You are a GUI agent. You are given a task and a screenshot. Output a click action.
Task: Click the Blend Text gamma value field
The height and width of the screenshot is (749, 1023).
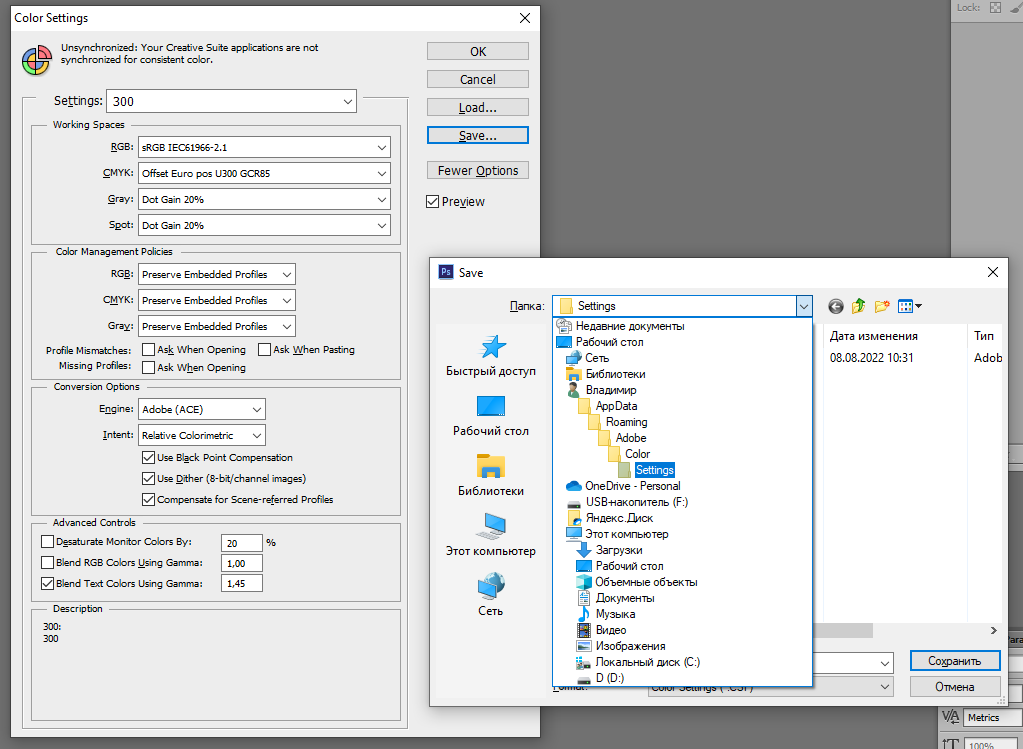point(242,583)
